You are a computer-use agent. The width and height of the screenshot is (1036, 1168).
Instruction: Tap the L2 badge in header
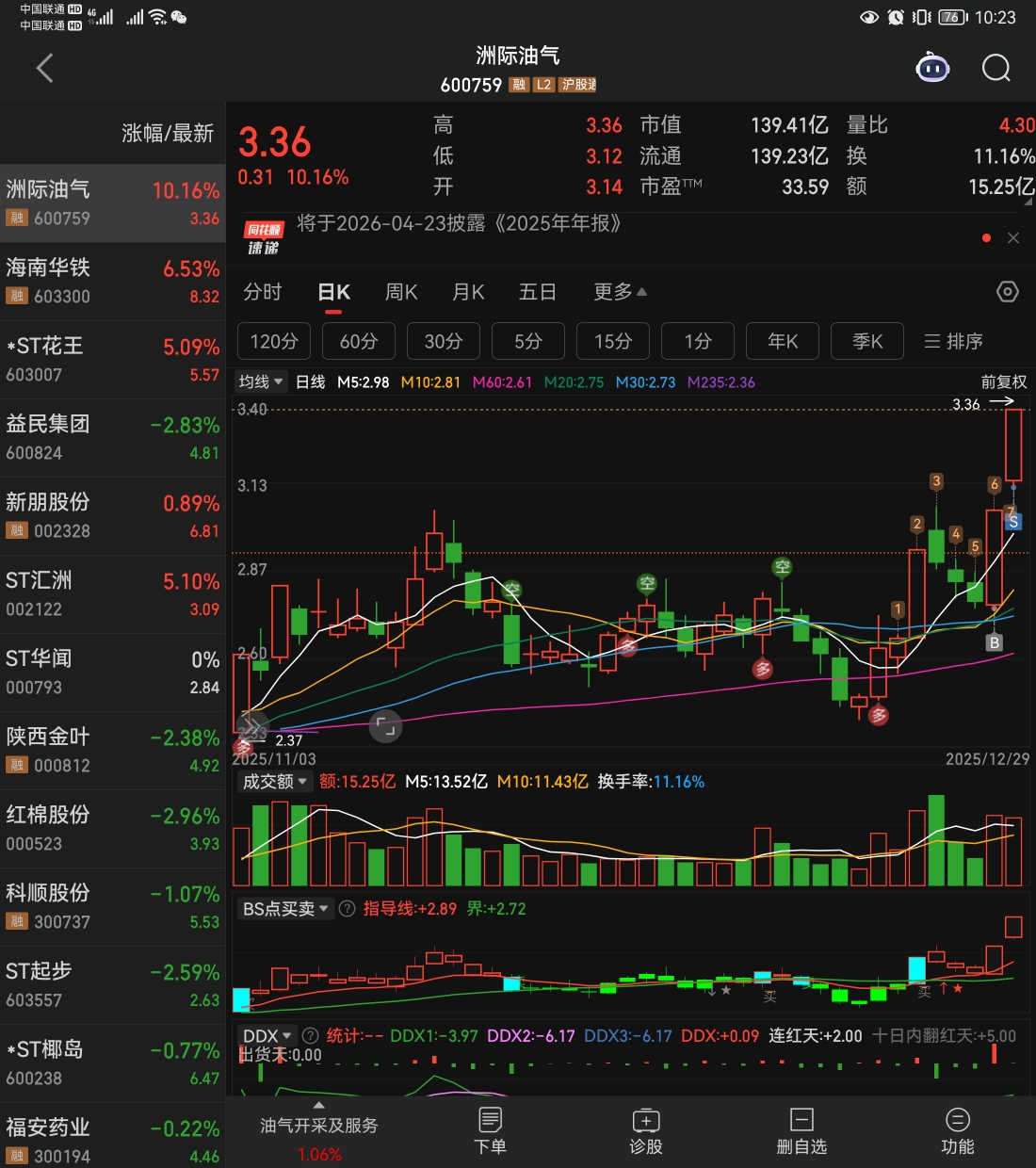point(543,85)
